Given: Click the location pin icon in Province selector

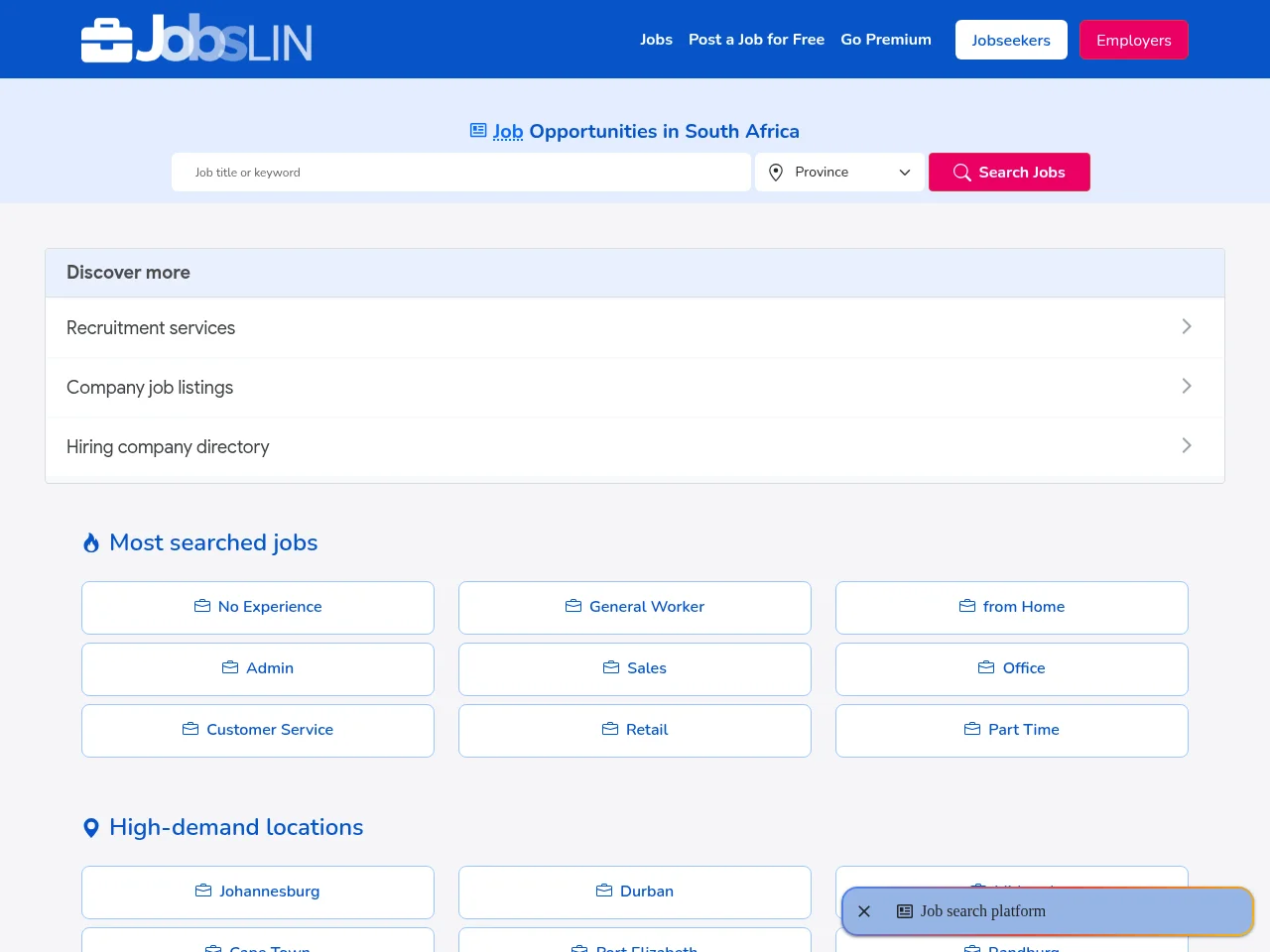Looking at the screenshot, I should (776, 173).
